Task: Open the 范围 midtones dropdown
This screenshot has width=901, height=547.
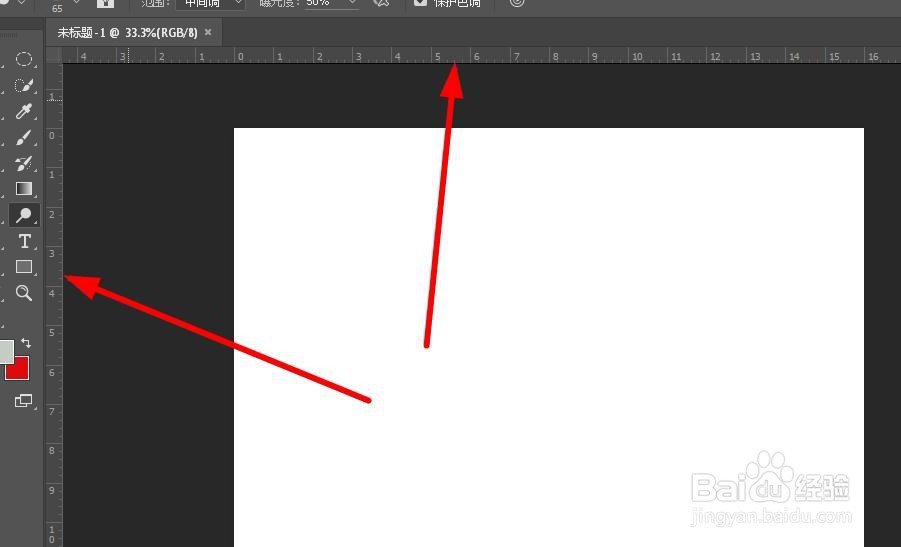Action: pos(210,3)
